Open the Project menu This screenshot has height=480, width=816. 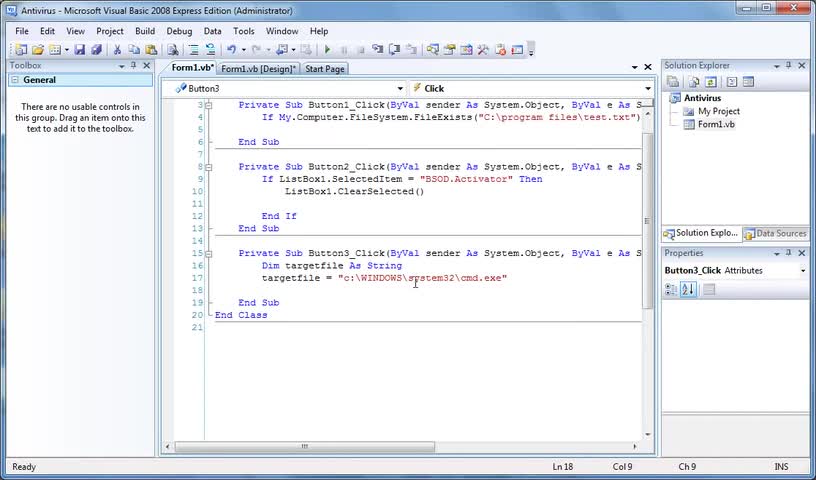(110, 31)
